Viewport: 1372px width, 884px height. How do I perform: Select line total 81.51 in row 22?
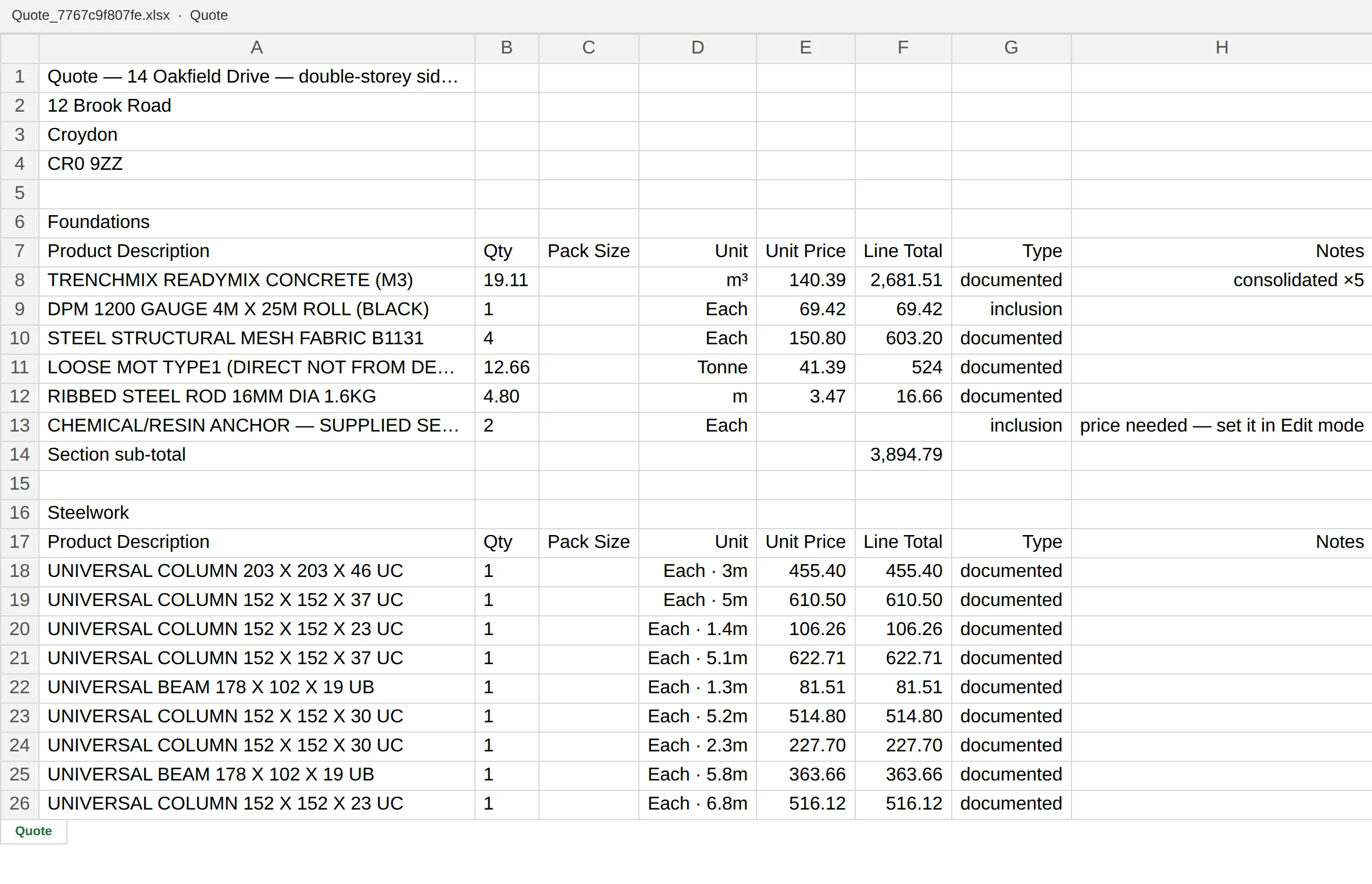pyautogui.click(x=903, y=687)
